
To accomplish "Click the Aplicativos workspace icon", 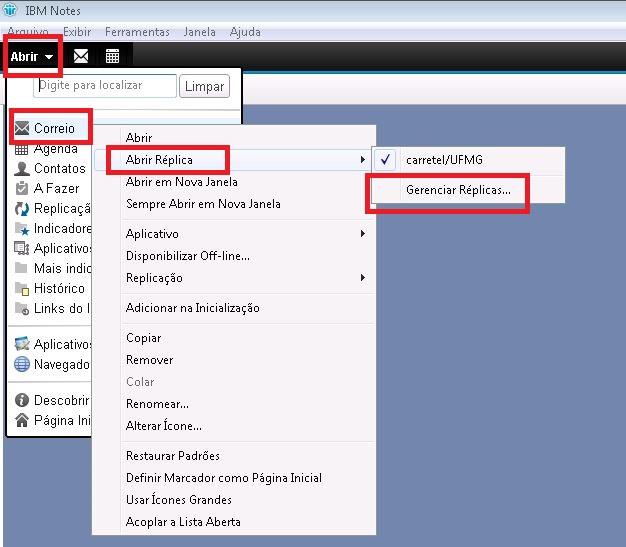I will coord(22,248).
